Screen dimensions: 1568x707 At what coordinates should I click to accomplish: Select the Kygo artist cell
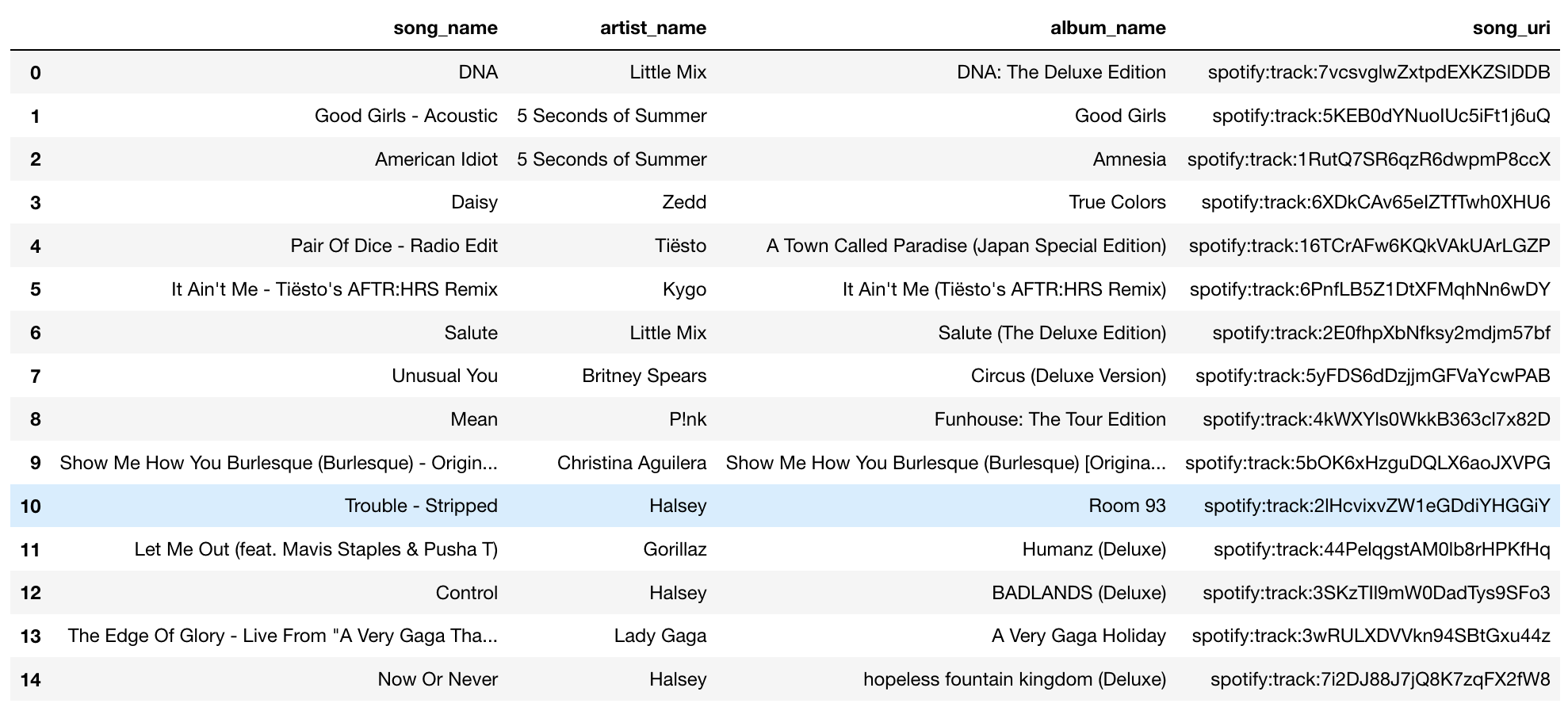pyautogui.click(x=684, y=289)
